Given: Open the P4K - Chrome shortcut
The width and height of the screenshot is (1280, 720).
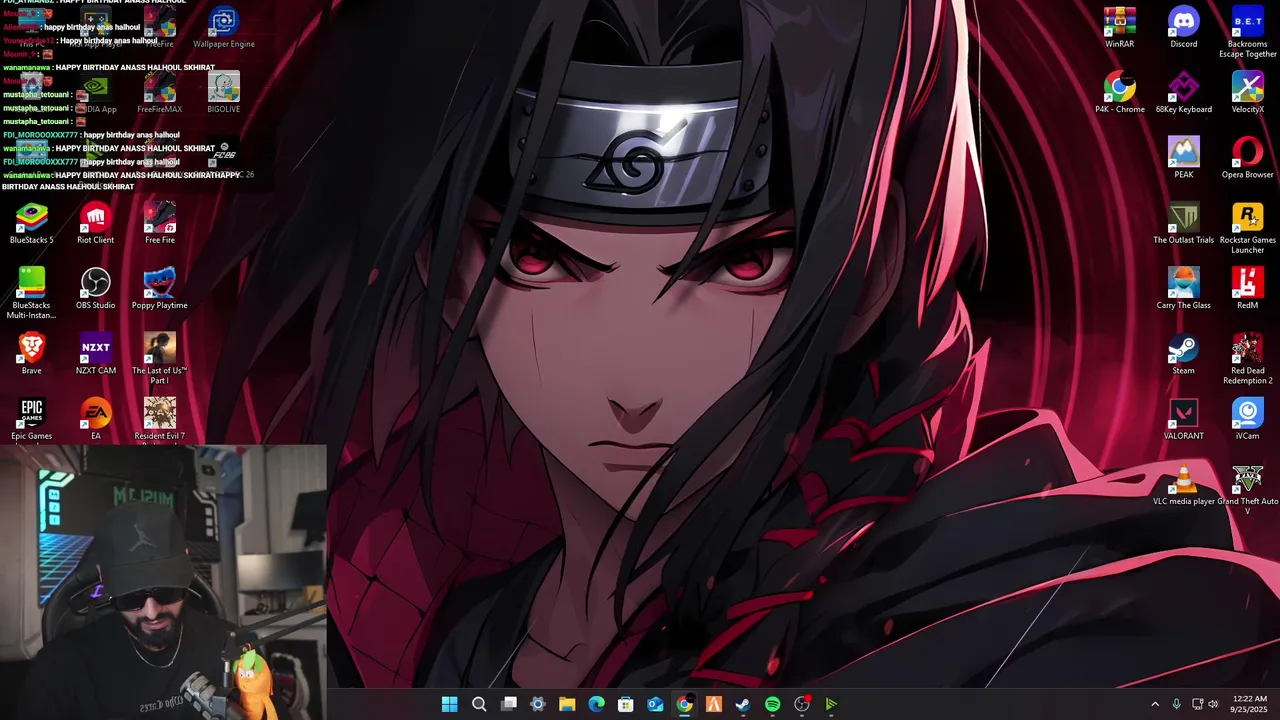Looking at the screenshot, I should pos(1119,93).
